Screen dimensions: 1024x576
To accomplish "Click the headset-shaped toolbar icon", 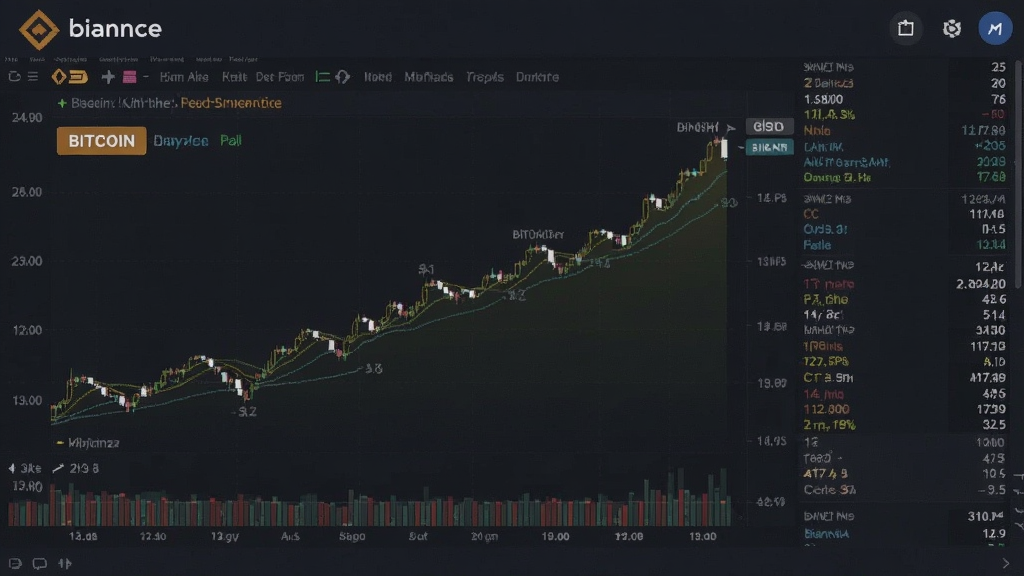I will click(342, 77).
